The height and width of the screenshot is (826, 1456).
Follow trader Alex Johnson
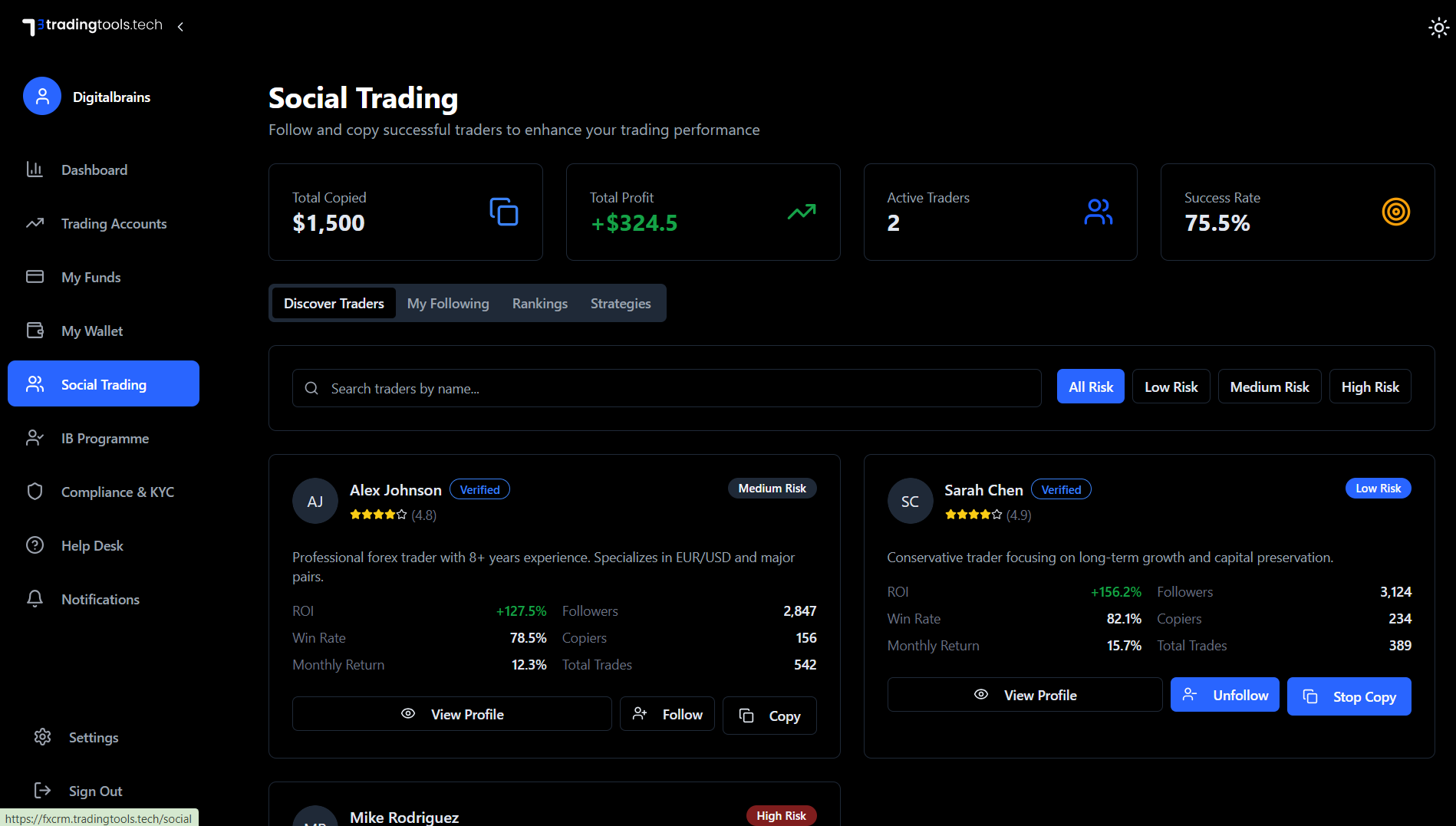click(x=667, y=713)
